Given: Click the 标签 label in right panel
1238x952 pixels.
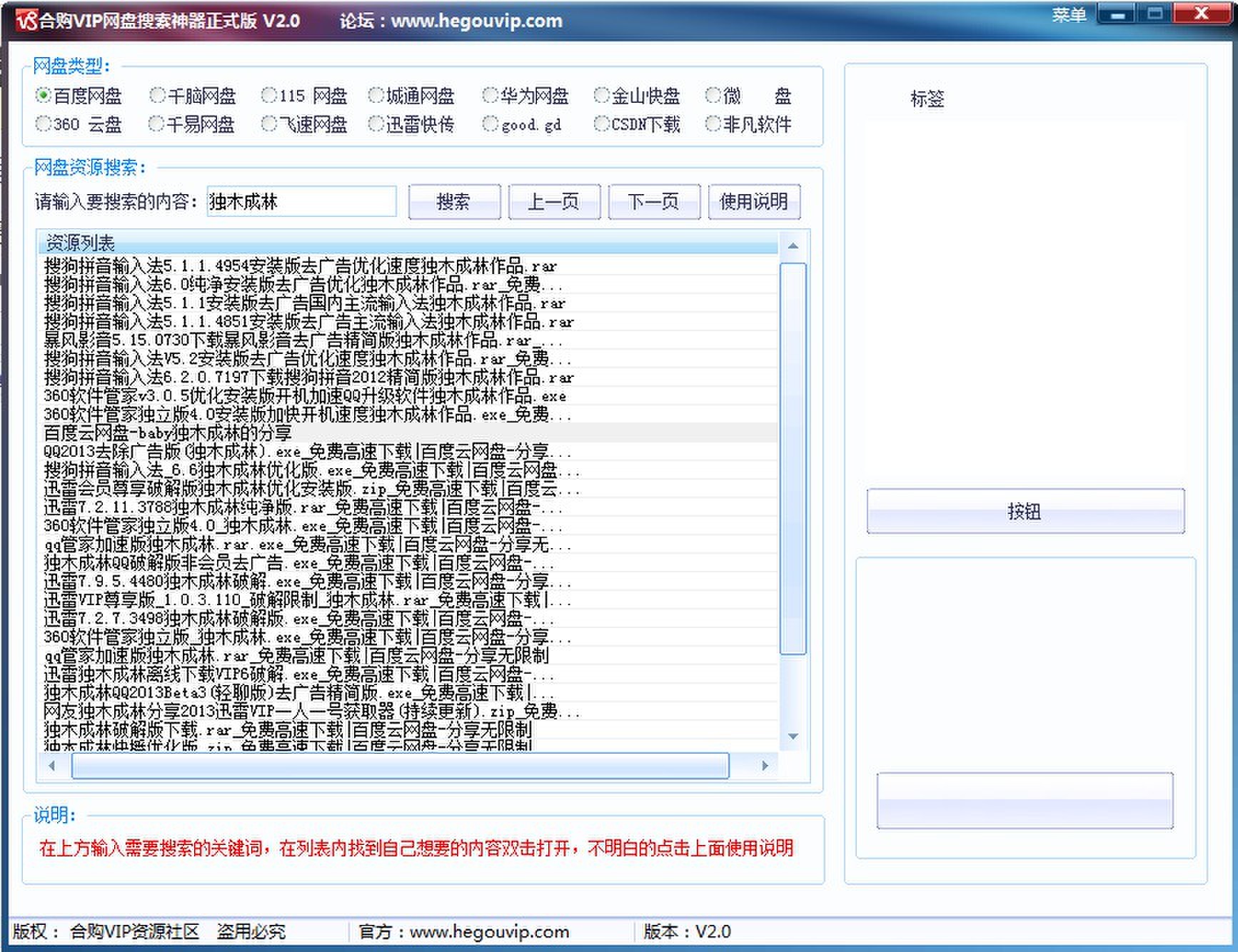Looking at the screenshot, I should (x=927, y=98).
